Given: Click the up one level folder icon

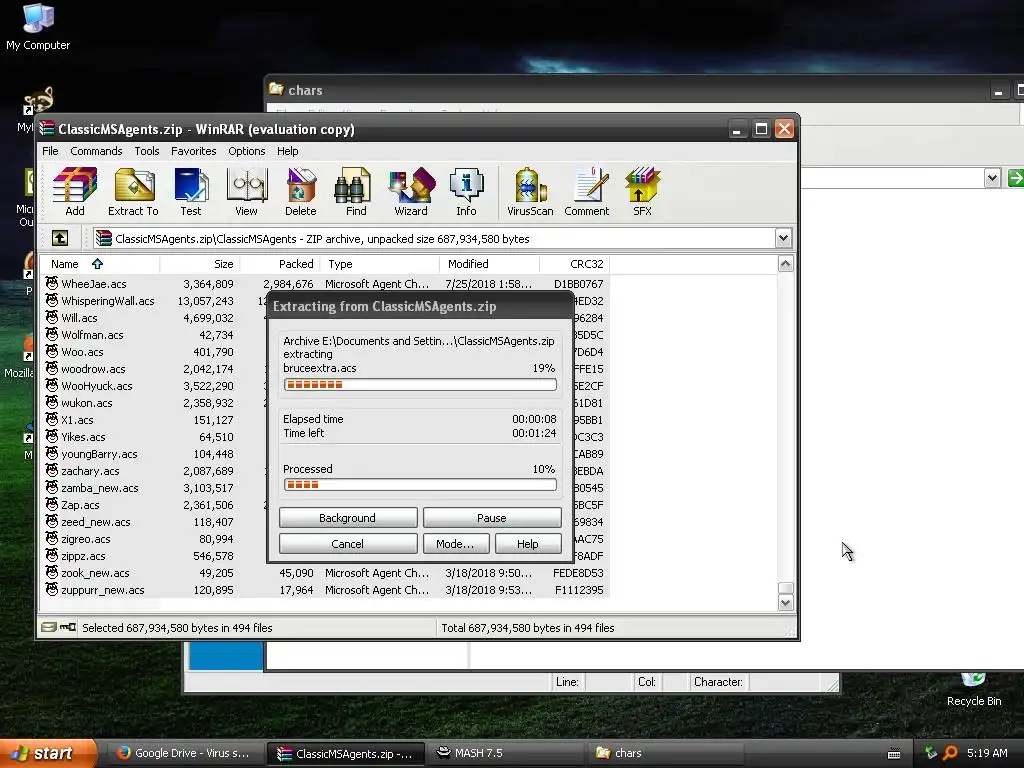Looking at the screenshot, I should coord(59,238).
